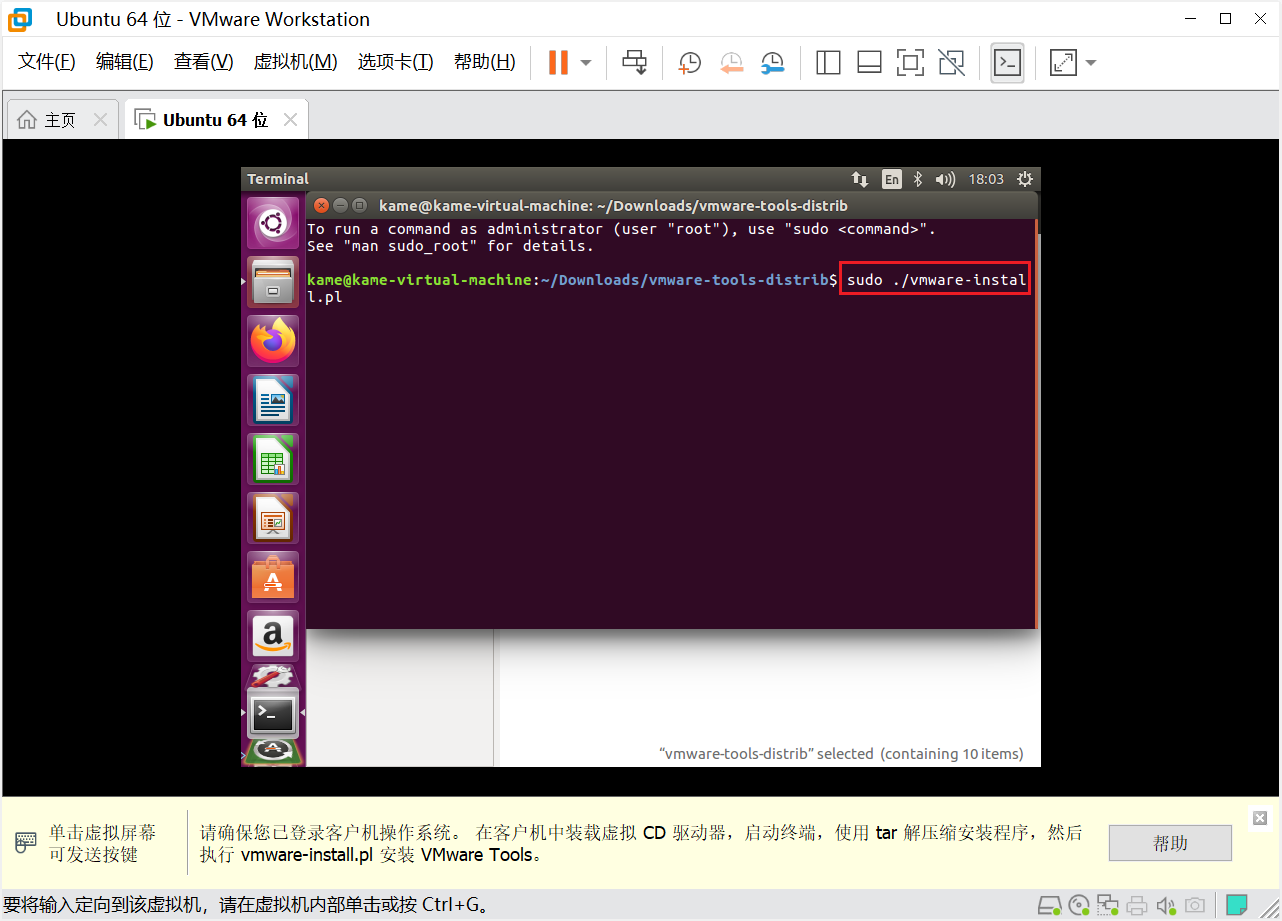Viewport: 1282px width, 921px height.
Task: Dismiss the yellow install hint bar
Action: (1260, 818)
